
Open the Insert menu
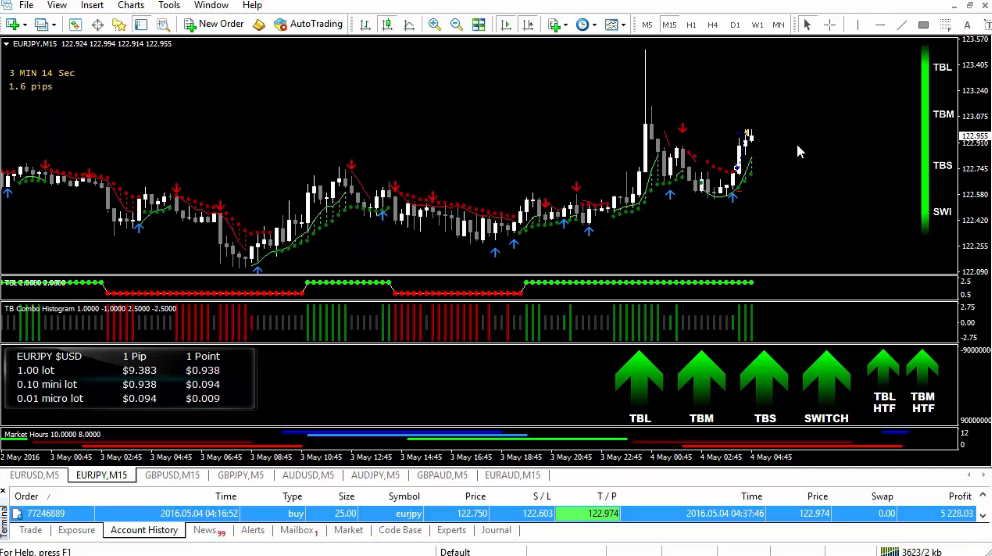[92, 5]
